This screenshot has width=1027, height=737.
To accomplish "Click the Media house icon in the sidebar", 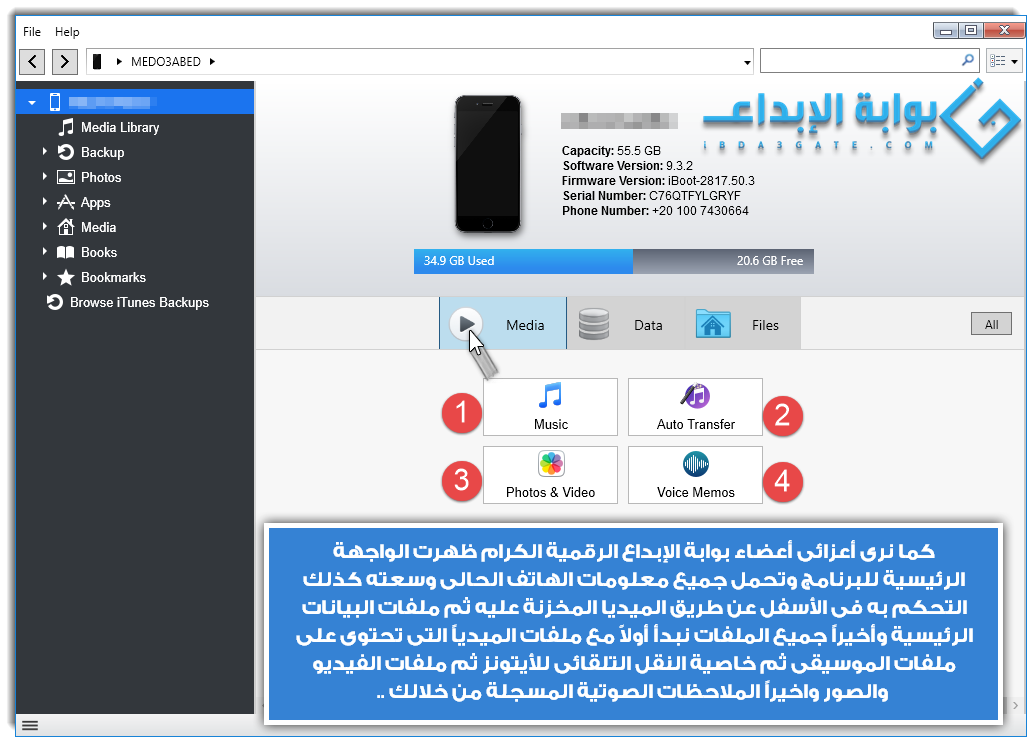I will [x=65, y=227].
